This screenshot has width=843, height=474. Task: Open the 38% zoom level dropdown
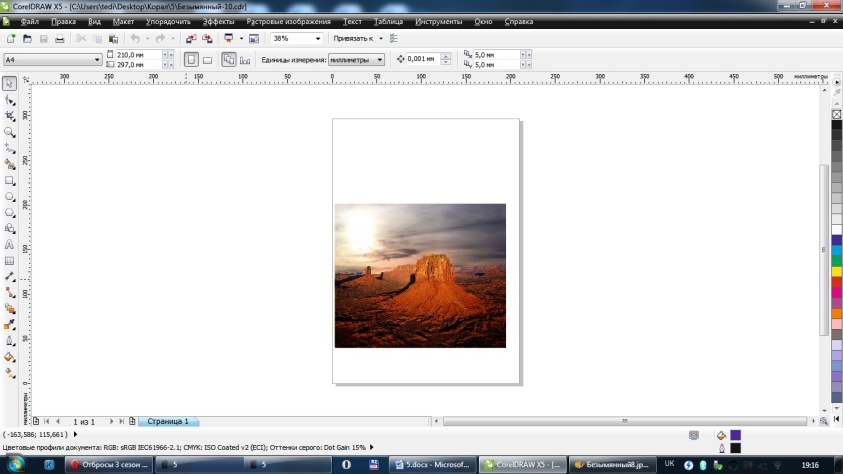[318, 39]
